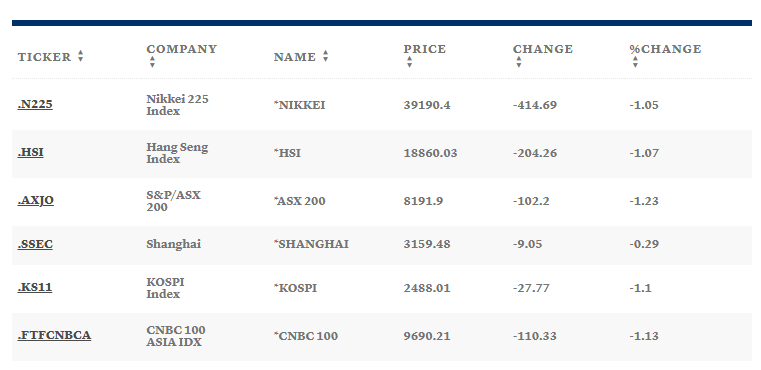Screen dimensions: 761x370
Task: Open the .SSEC ticker link
Action: [x=35, y=244]
